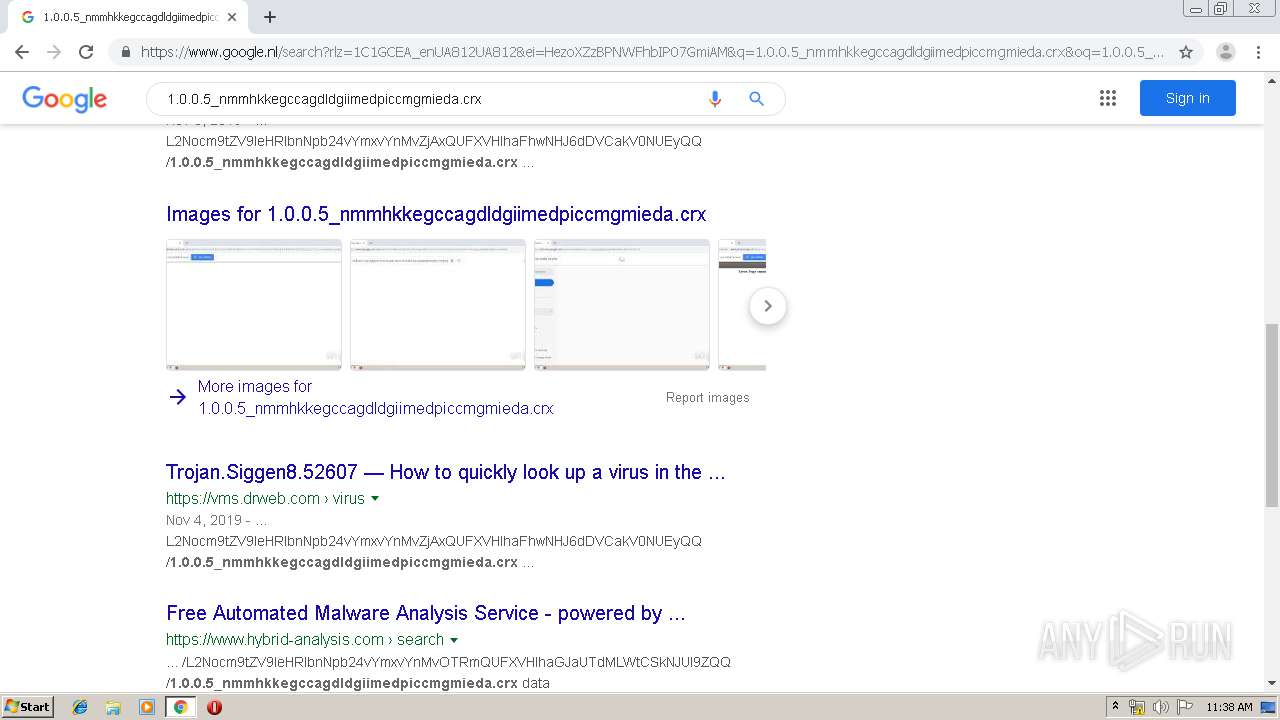
Task: Go back to previous page in Chrome
Action: coord(22,52)
